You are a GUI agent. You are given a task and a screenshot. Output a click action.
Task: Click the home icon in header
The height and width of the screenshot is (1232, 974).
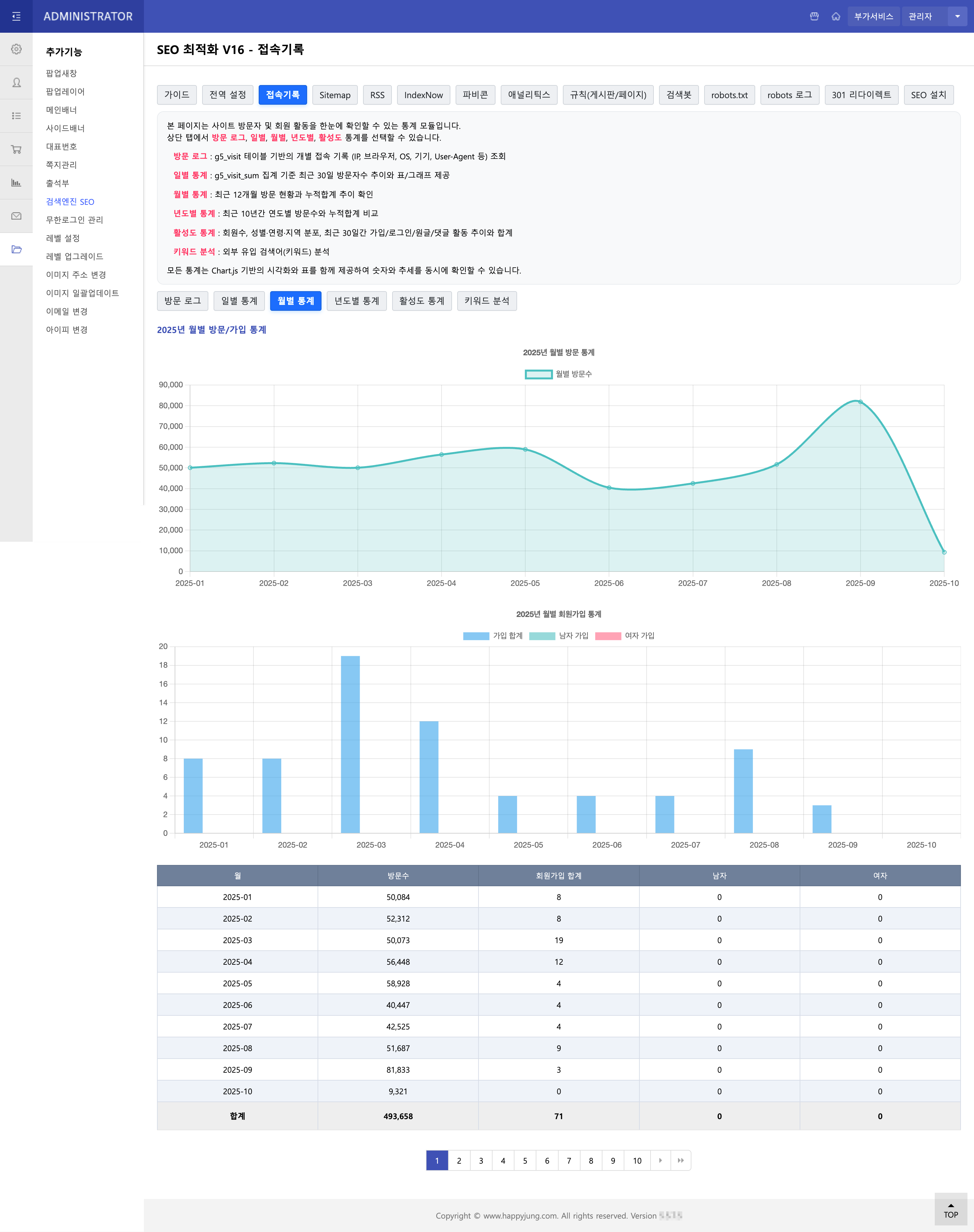(x=835, y=17)
